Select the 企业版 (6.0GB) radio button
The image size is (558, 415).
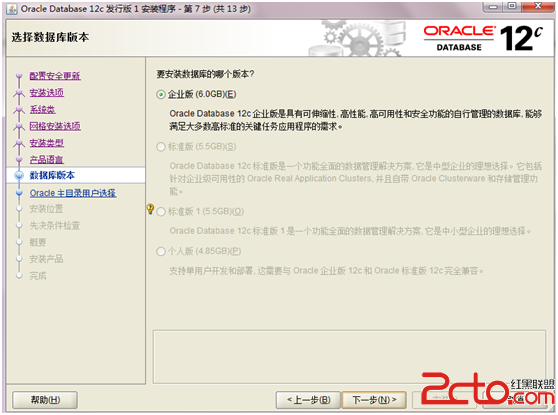[x=161, y=94]
